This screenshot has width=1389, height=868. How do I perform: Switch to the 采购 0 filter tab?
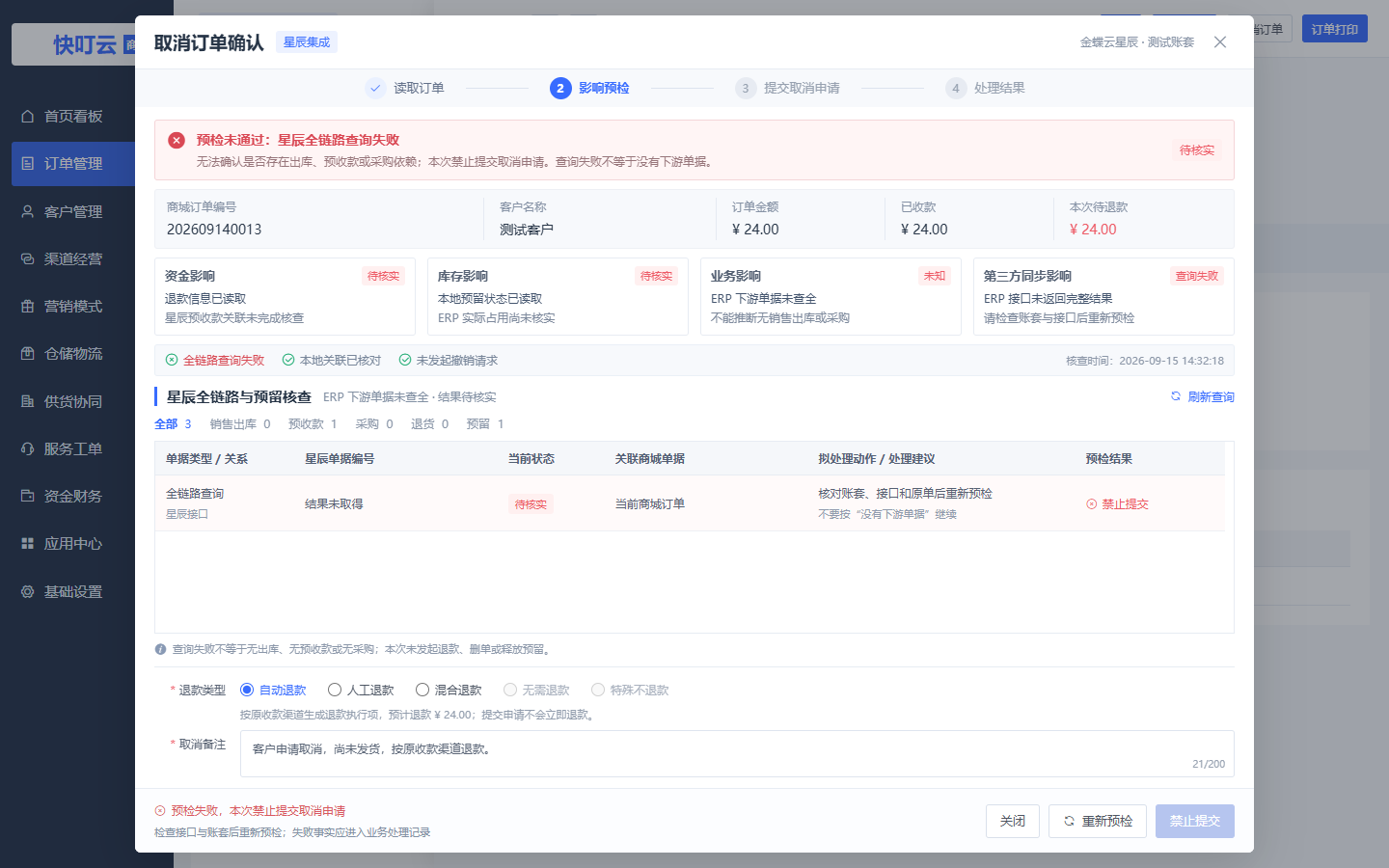pos(374,424)
